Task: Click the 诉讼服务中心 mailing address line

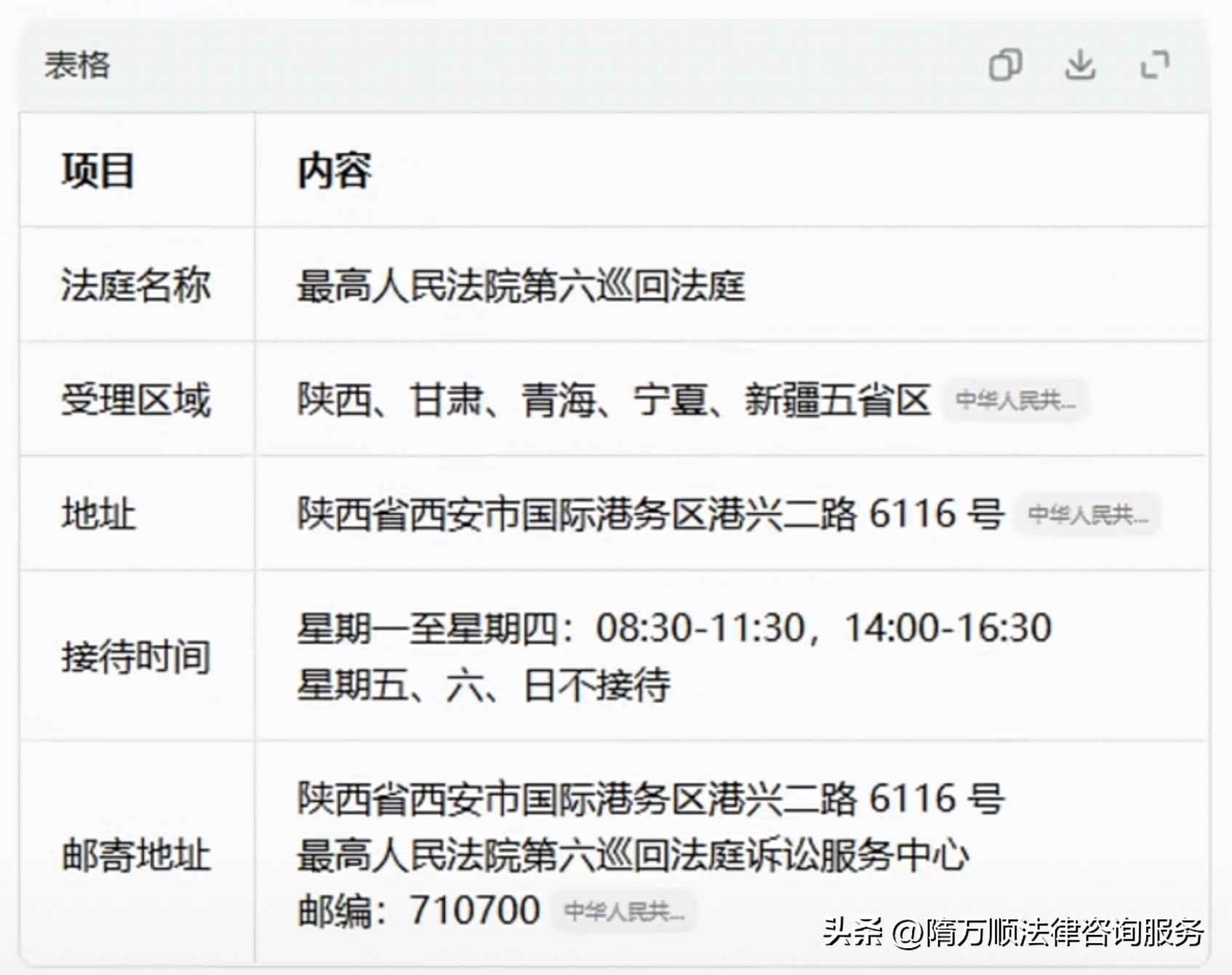Action: tap(633, 855)
